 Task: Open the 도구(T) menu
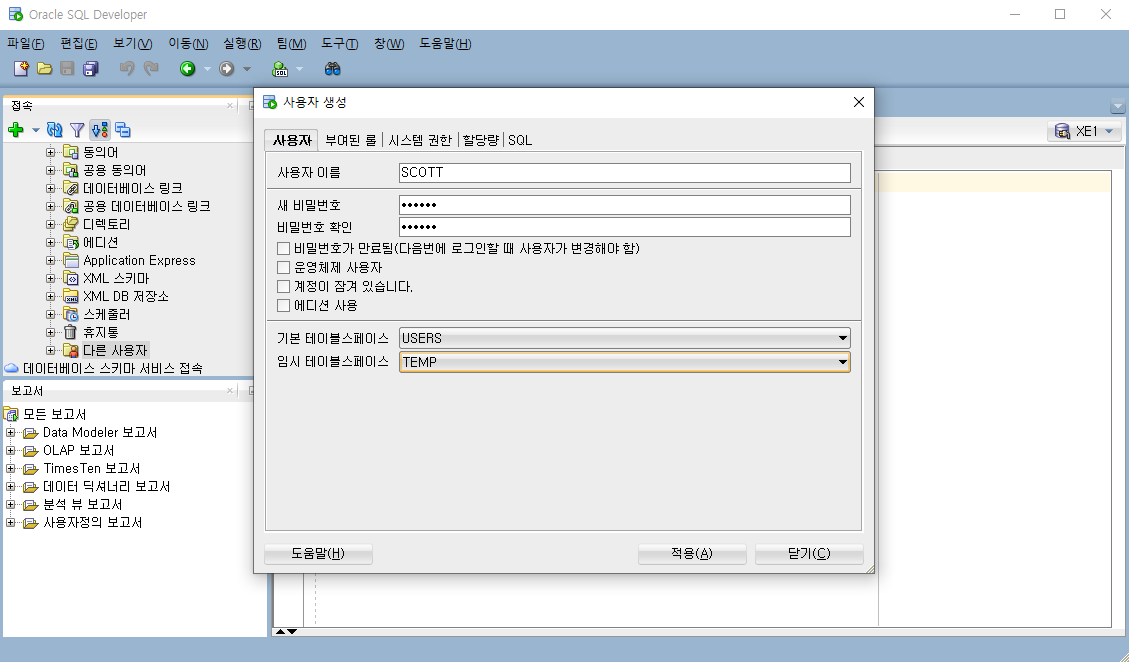(x=339, y=44)
